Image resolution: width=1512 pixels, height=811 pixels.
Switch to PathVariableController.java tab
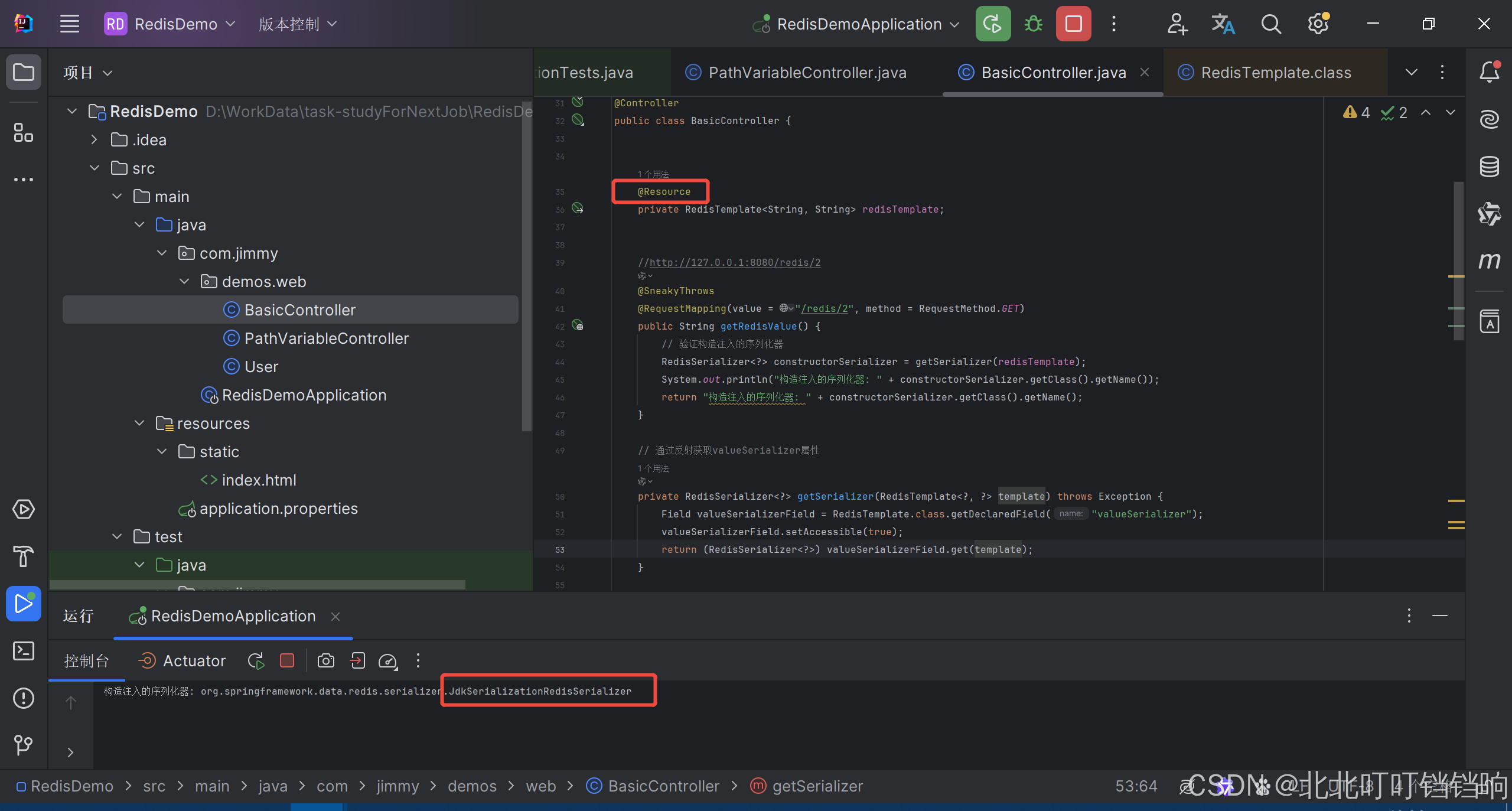807,73
